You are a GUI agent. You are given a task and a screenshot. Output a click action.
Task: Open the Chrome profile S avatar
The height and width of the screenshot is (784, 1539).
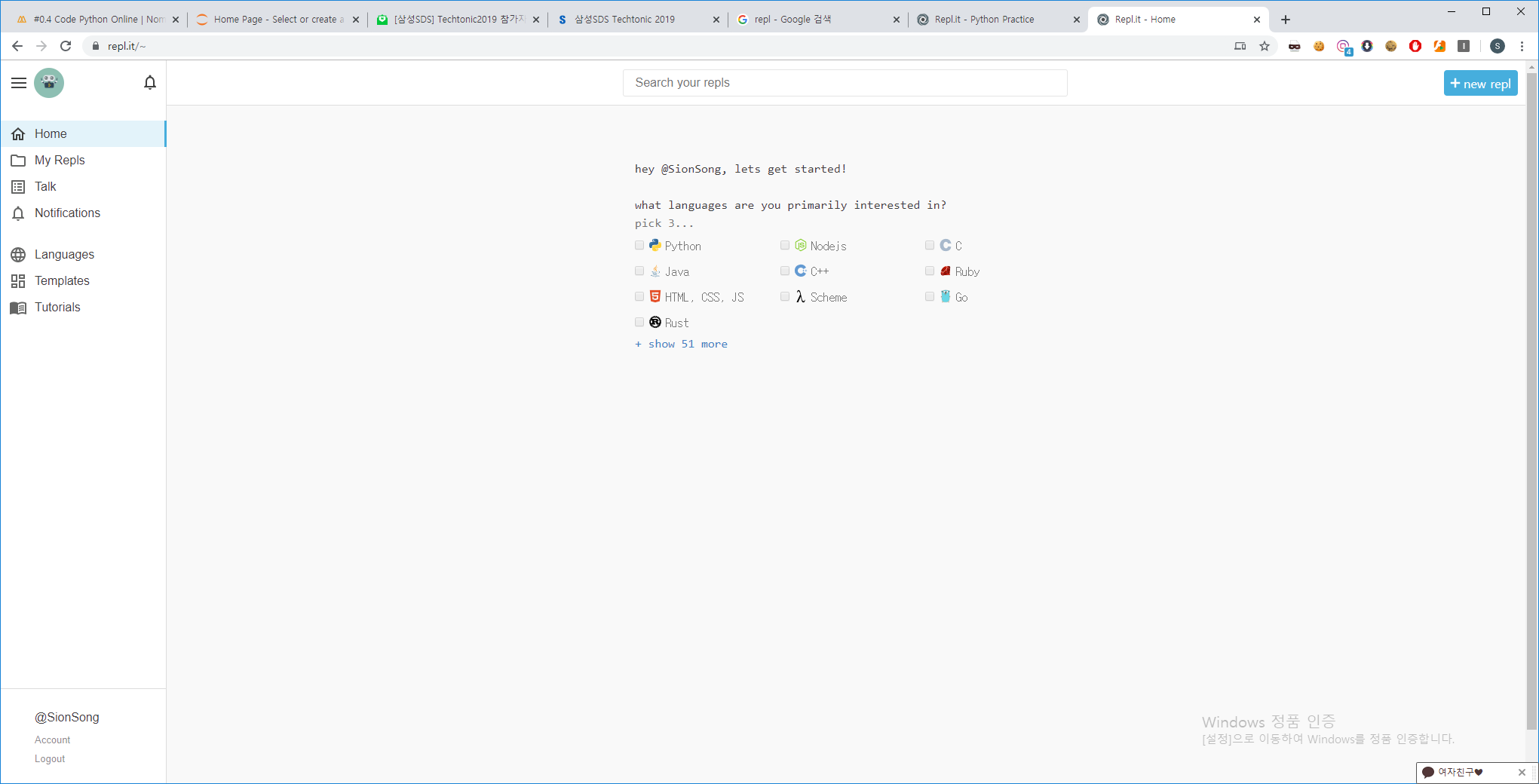pos(1498,46)
